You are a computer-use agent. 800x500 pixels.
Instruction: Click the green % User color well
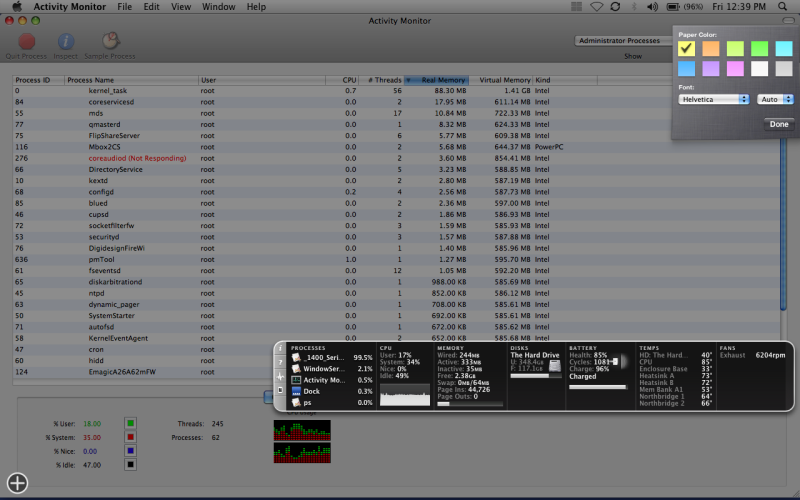[131, 423]
